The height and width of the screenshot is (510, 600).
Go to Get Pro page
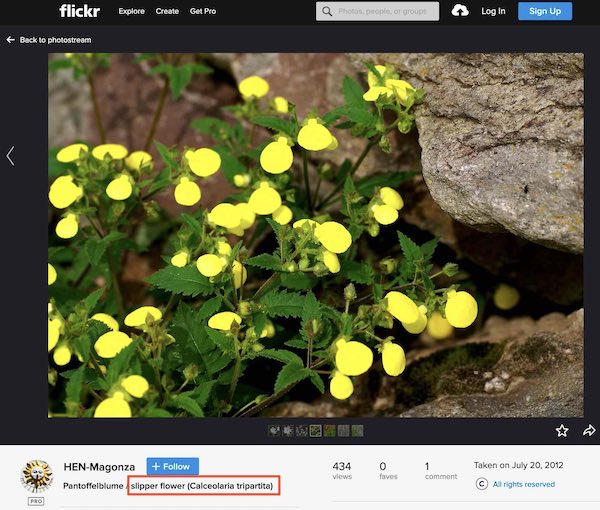click(203, 11)
